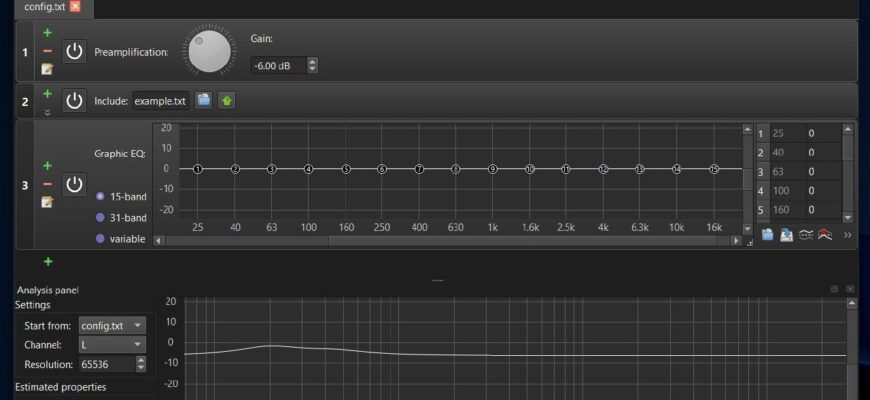This screenshot has height=400, width=870.
Task: Select EQ band point 5 at 160 Hz
Action: (346, 169)
